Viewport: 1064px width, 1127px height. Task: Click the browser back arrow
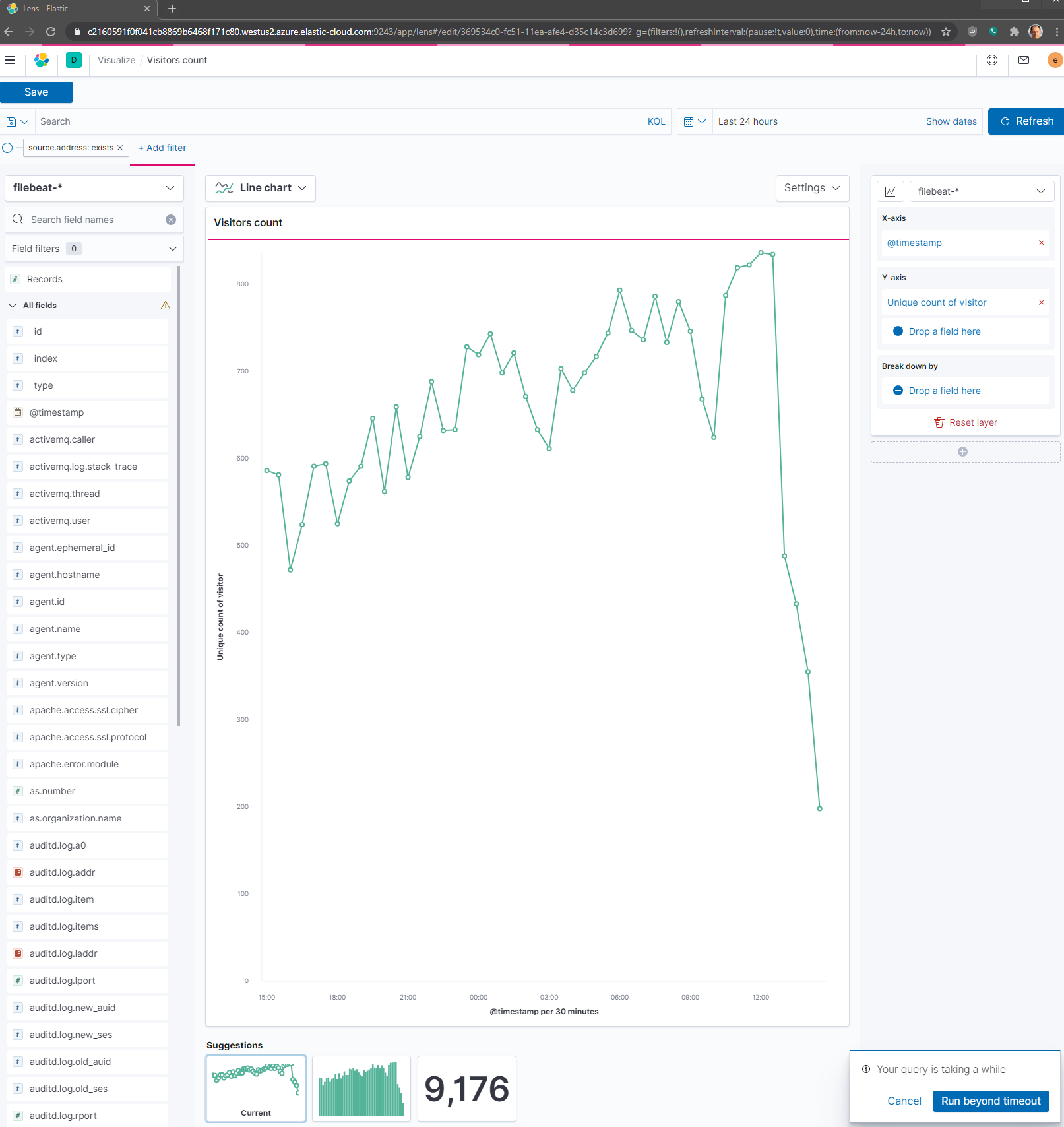coord(9,32)
